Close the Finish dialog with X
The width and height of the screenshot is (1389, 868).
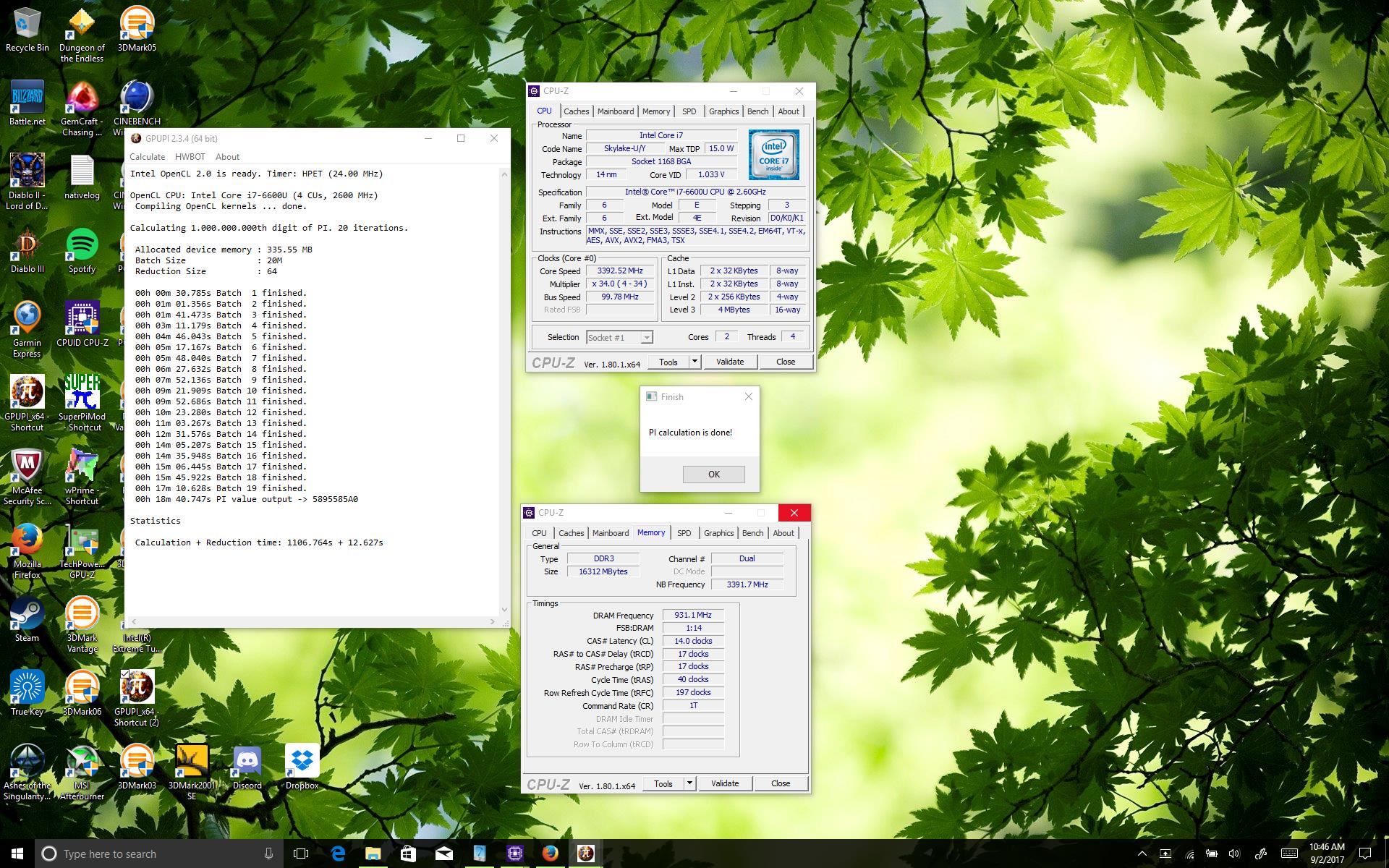tap(749, 396)
